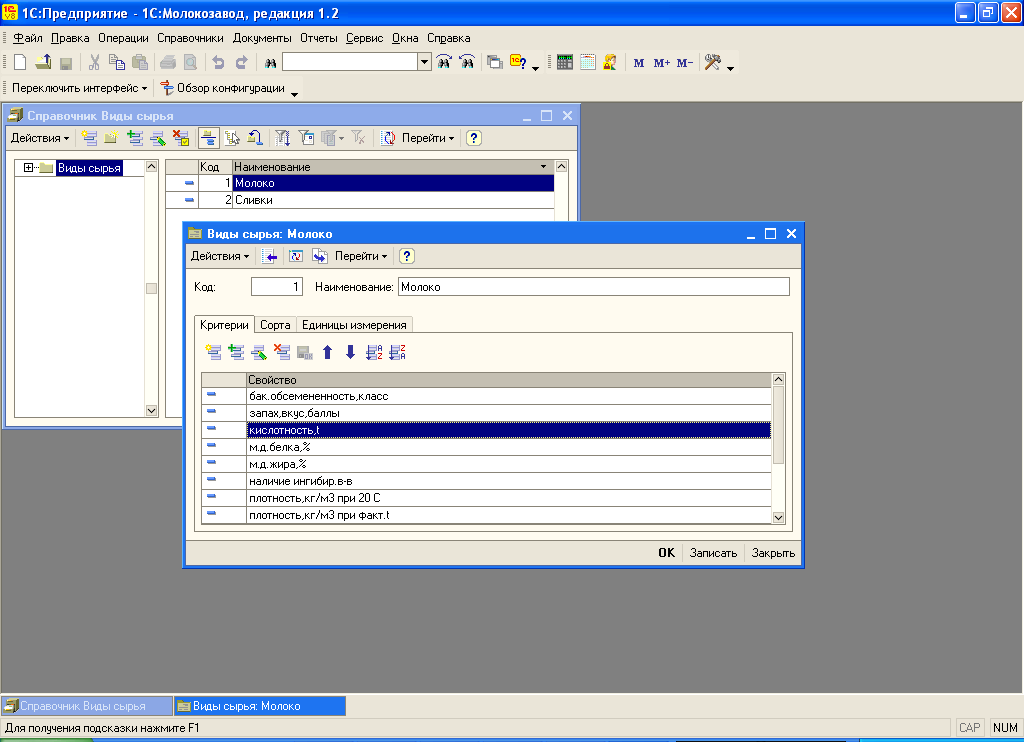1024x742 pixels.
Task: Click the Find binoculars icon beside the search box
Action: tap(270, 63)
